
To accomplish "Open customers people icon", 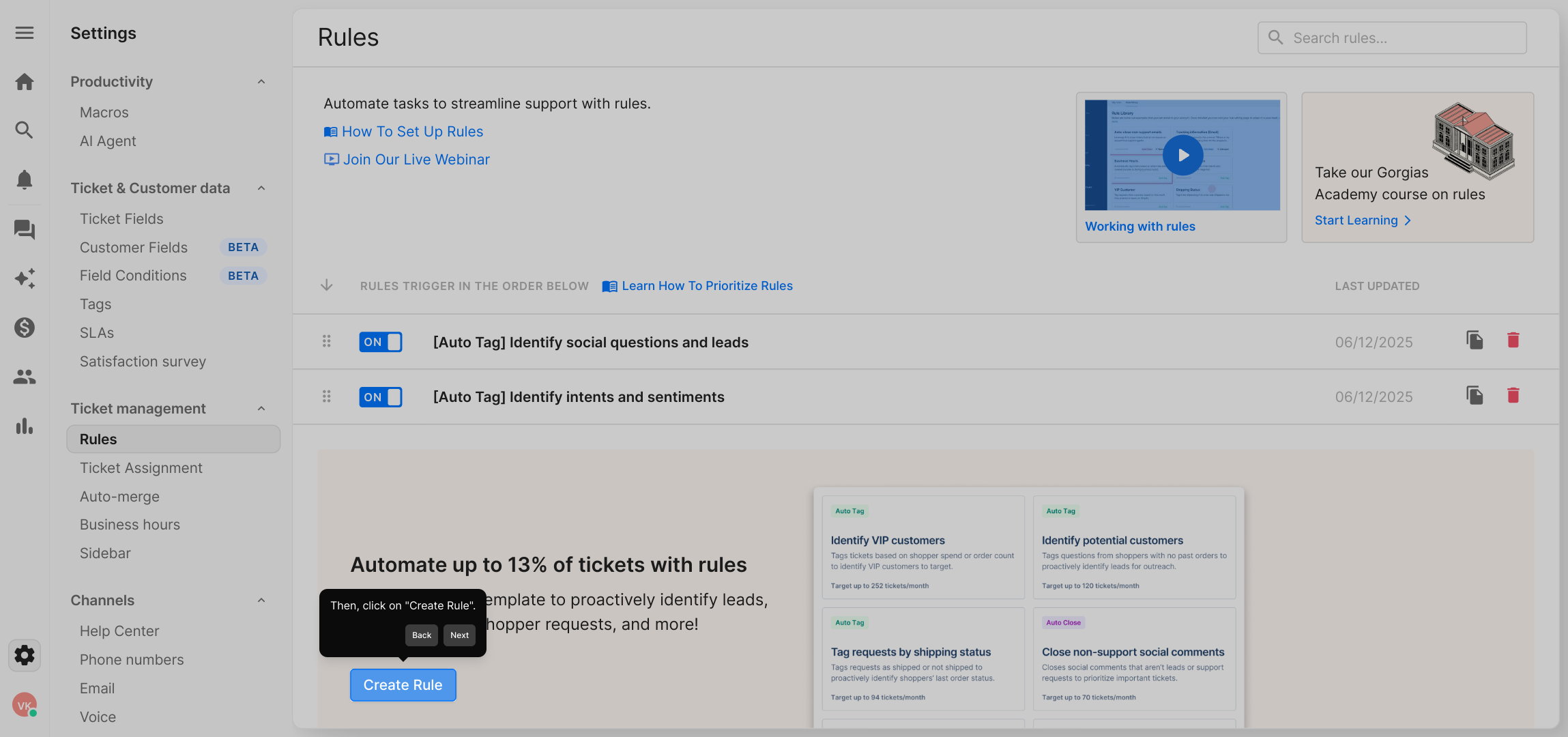I will point(25,377).
